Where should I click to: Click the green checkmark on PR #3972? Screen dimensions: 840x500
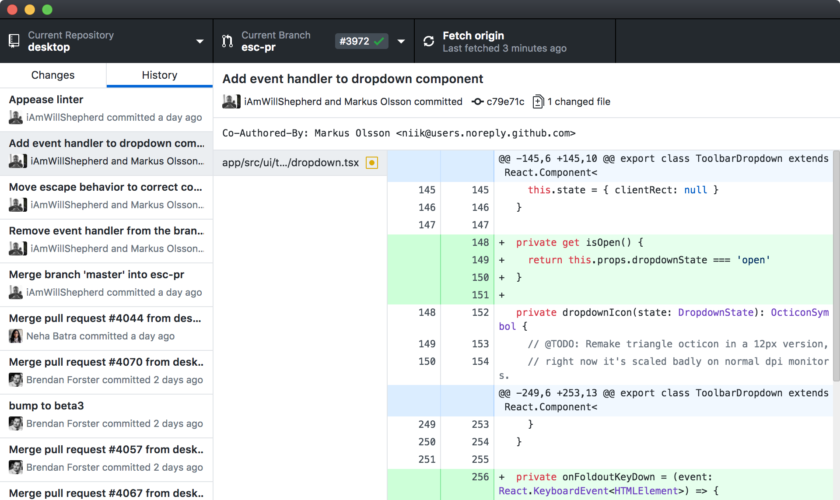click(378, 42)
